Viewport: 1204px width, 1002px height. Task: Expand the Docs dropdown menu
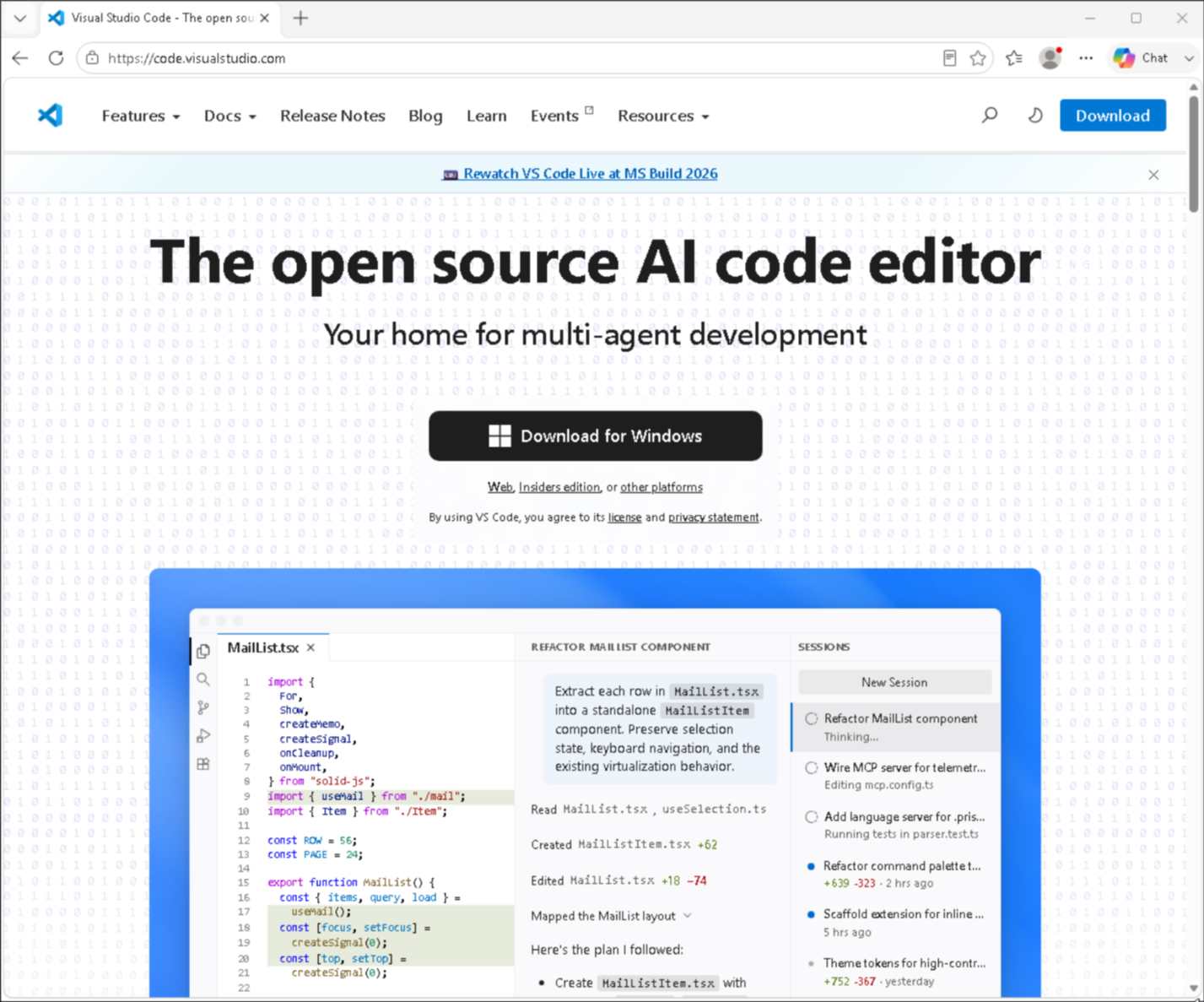coord(230,116)
